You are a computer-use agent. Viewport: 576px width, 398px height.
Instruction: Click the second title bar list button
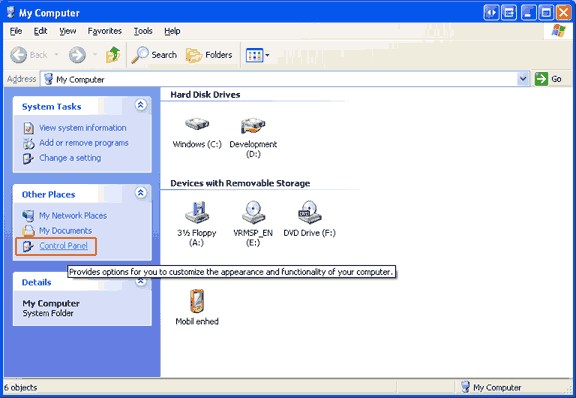[509, 13]
